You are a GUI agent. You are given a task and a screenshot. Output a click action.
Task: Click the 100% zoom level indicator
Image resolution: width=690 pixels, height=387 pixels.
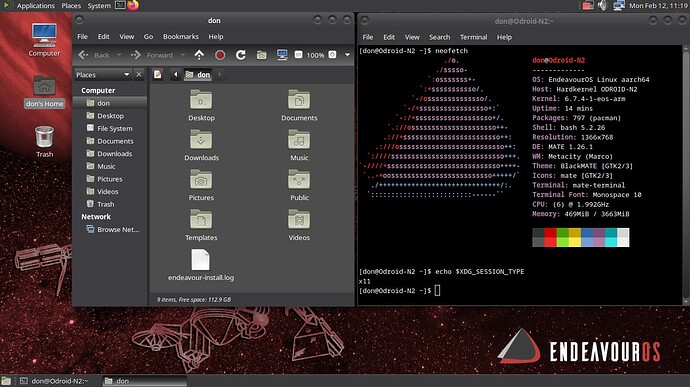tap(315, 55)
